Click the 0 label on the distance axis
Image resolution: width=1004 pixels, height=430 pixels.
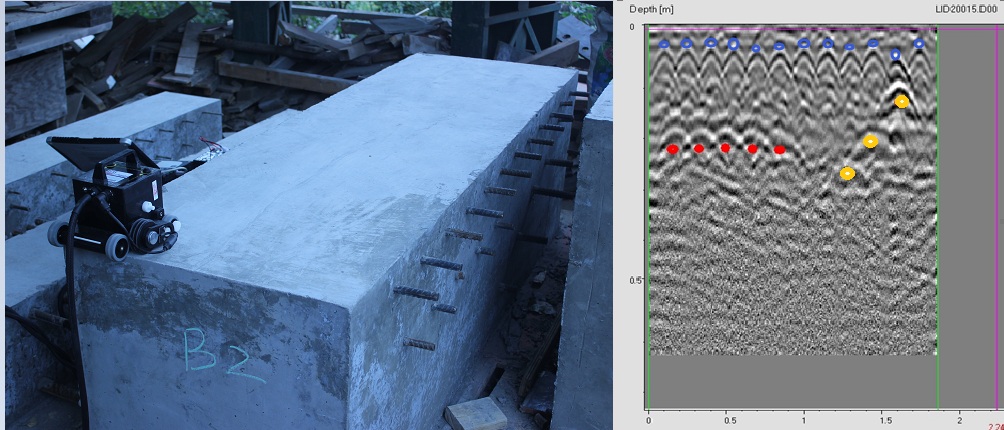pyautogui.click(x=649, y=422)
